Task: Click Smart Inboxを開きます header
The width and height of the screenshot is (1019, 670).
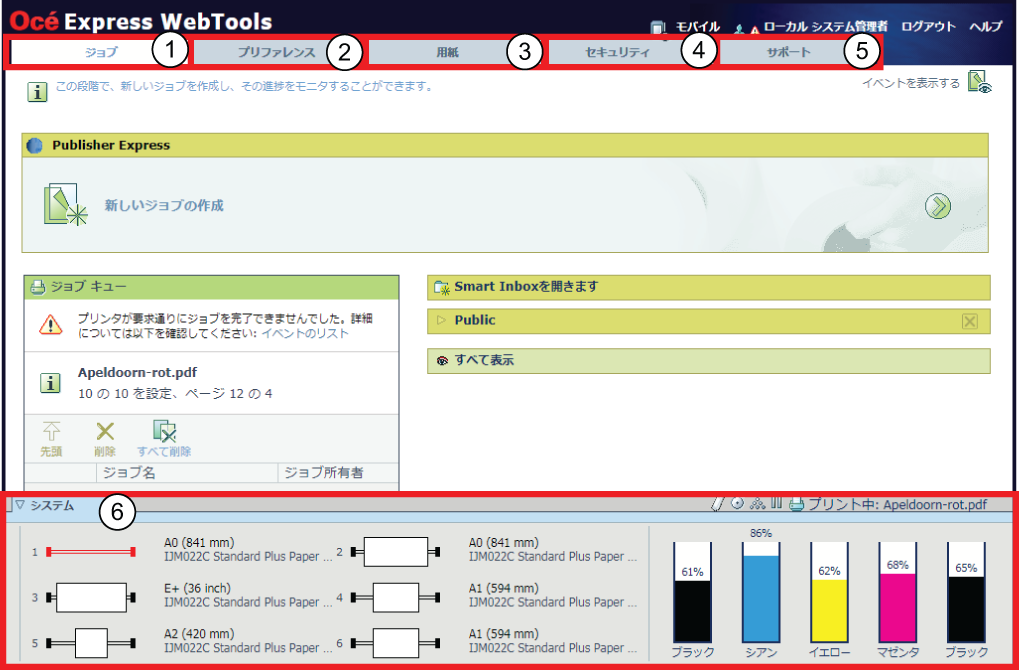Action: click(x=708, y=287)
